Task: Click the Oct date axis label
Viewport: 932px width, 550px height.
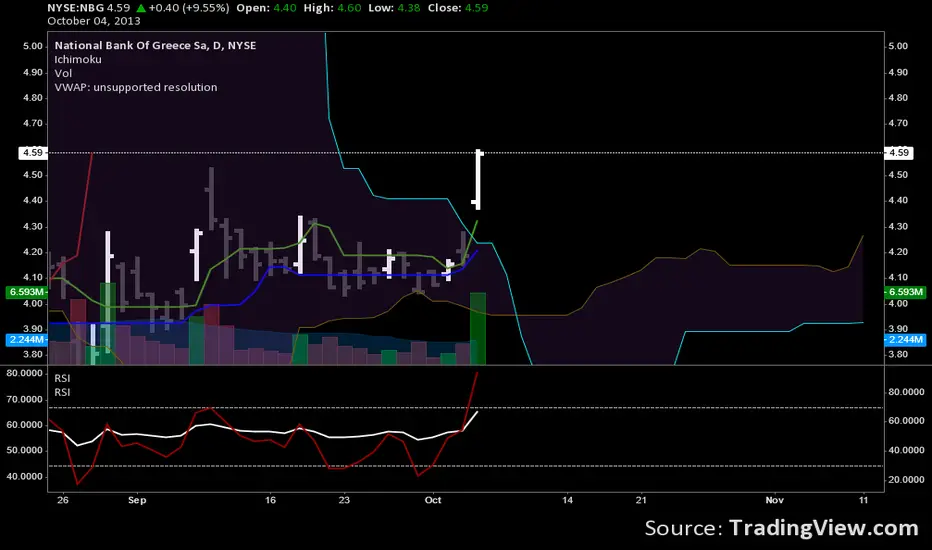Action: [x=433, y=500]
